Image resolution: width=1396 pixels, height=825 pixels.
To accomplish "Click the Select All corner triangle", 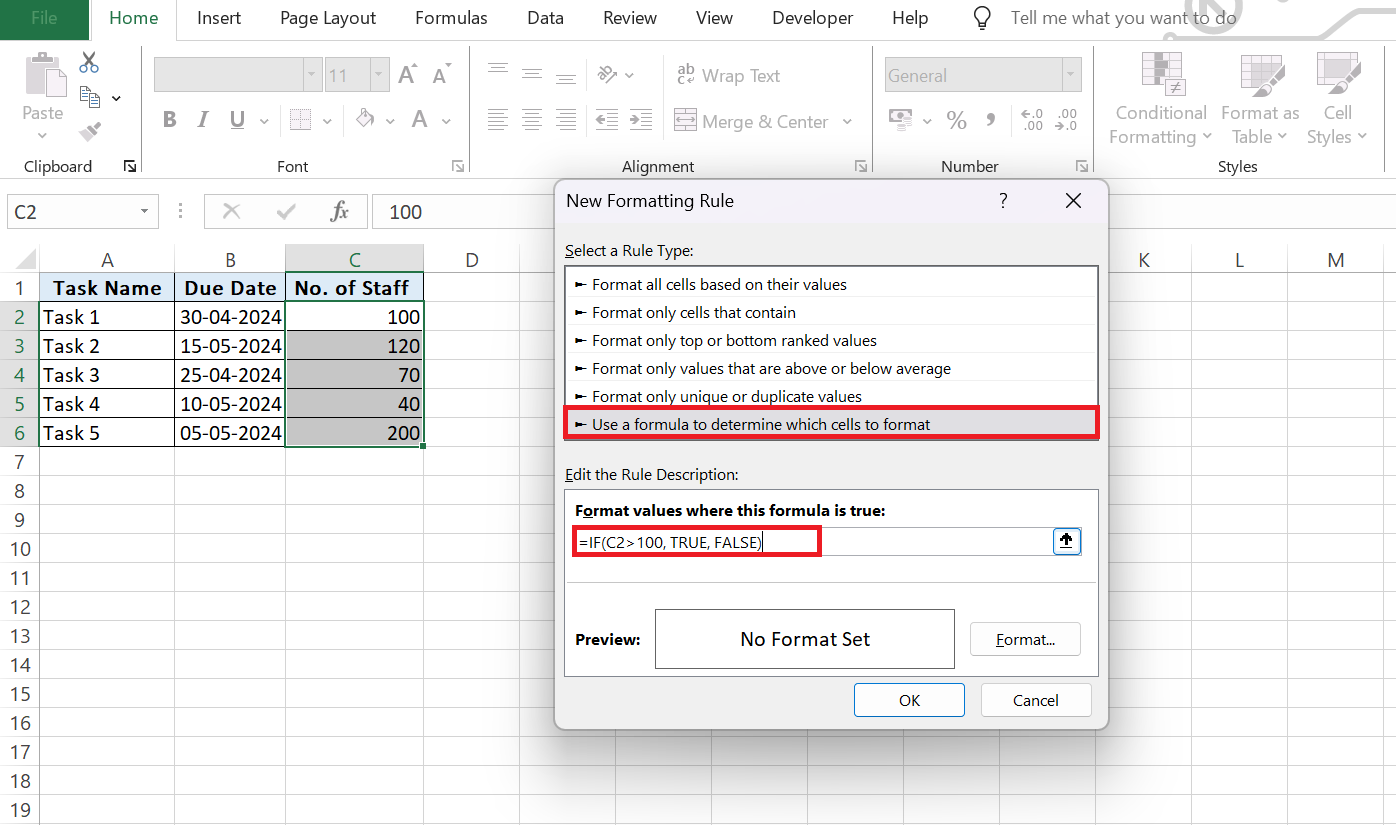I will pyautogui.click(x=27, y=259).
